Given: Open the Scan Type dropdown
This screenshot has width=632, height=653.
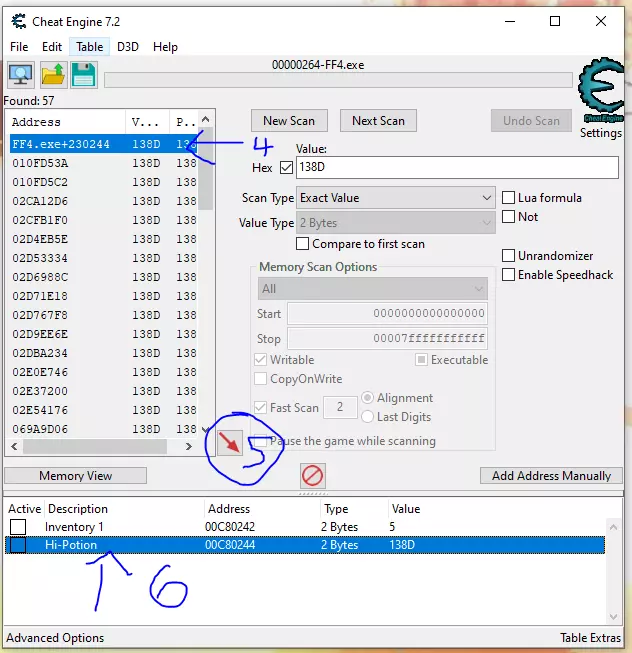Looking at the screenshot, I should (x=396, y=198).
